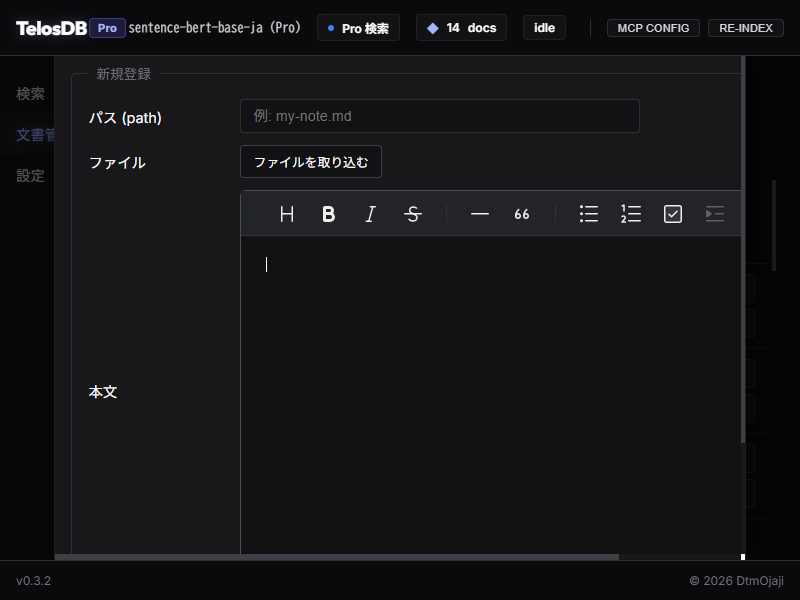Insert a horizontal line in editor
This screenshot has height=600, width=800.
click(x=480, y=214)
